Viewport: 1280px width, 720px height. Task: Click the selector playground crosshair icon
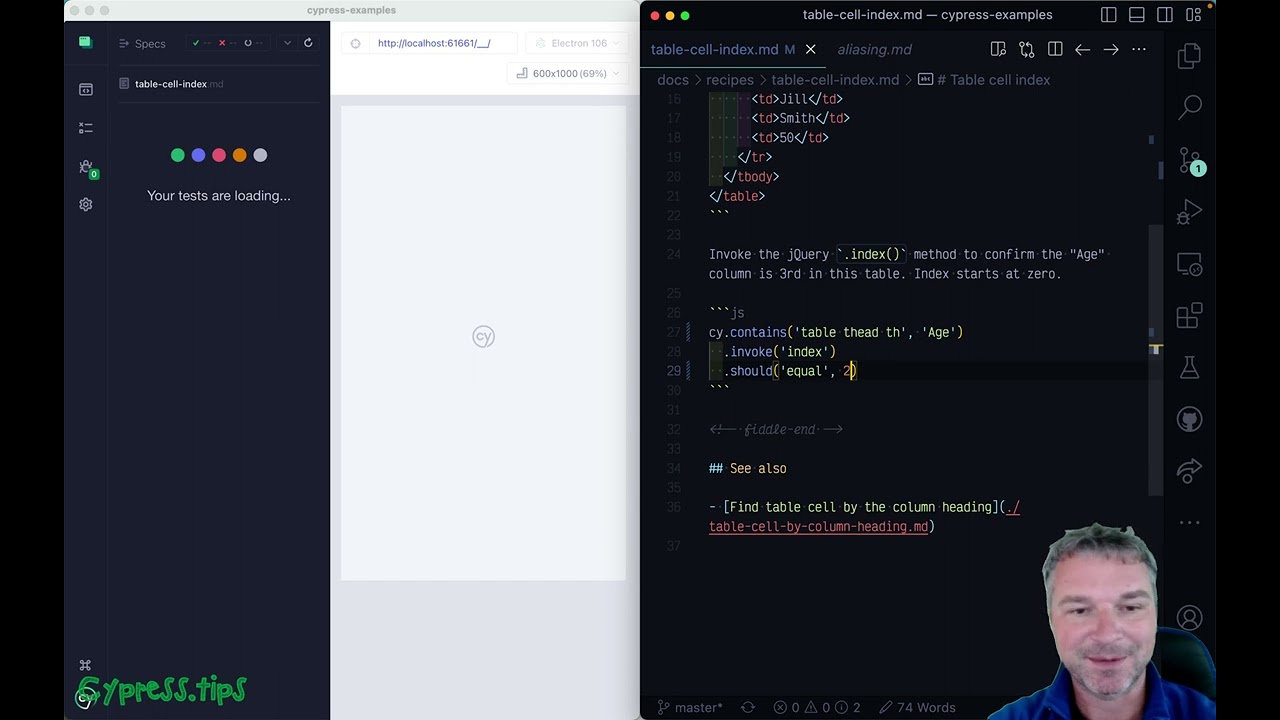click(355, 44)
